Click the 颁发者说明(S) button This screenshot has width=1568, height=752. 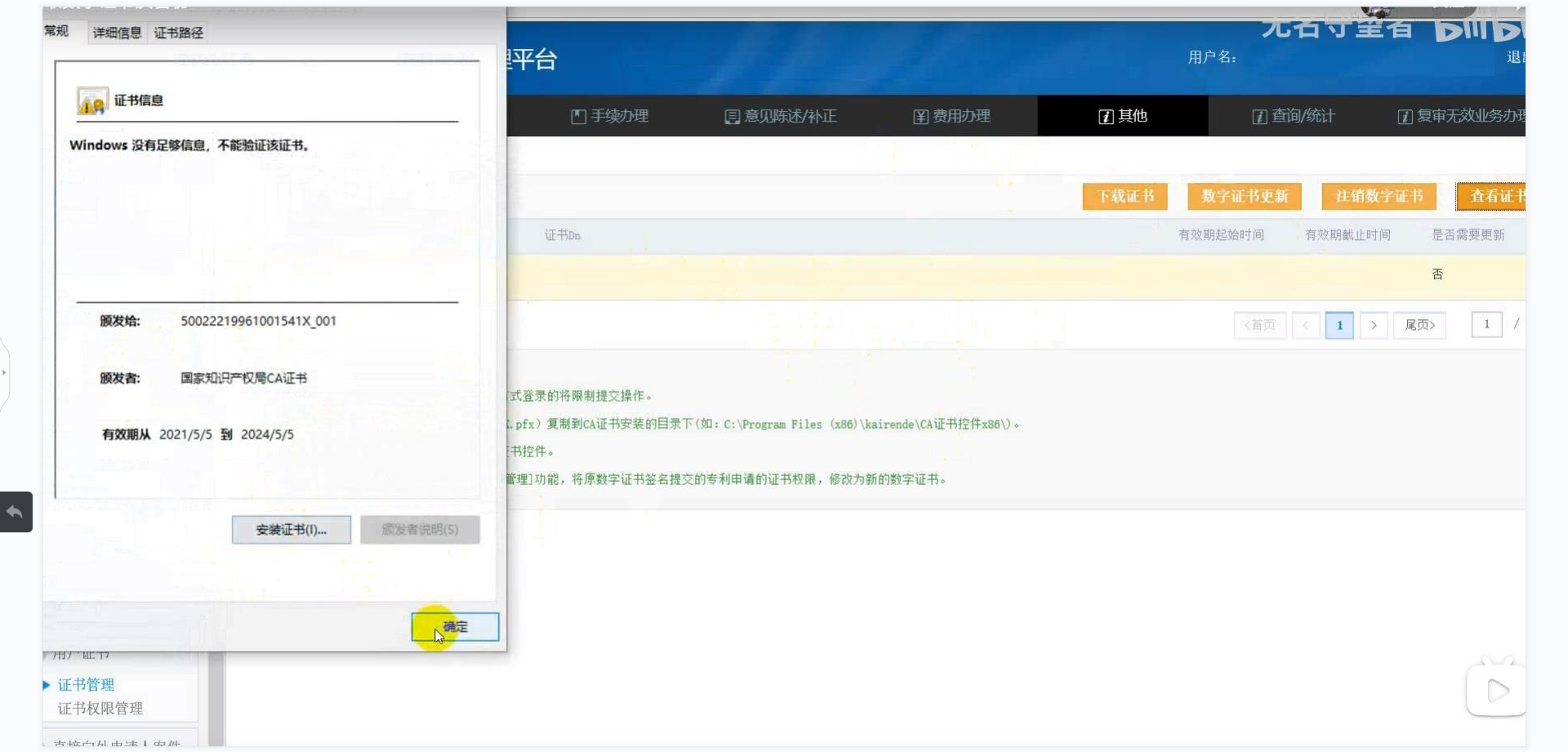[420, 530]
